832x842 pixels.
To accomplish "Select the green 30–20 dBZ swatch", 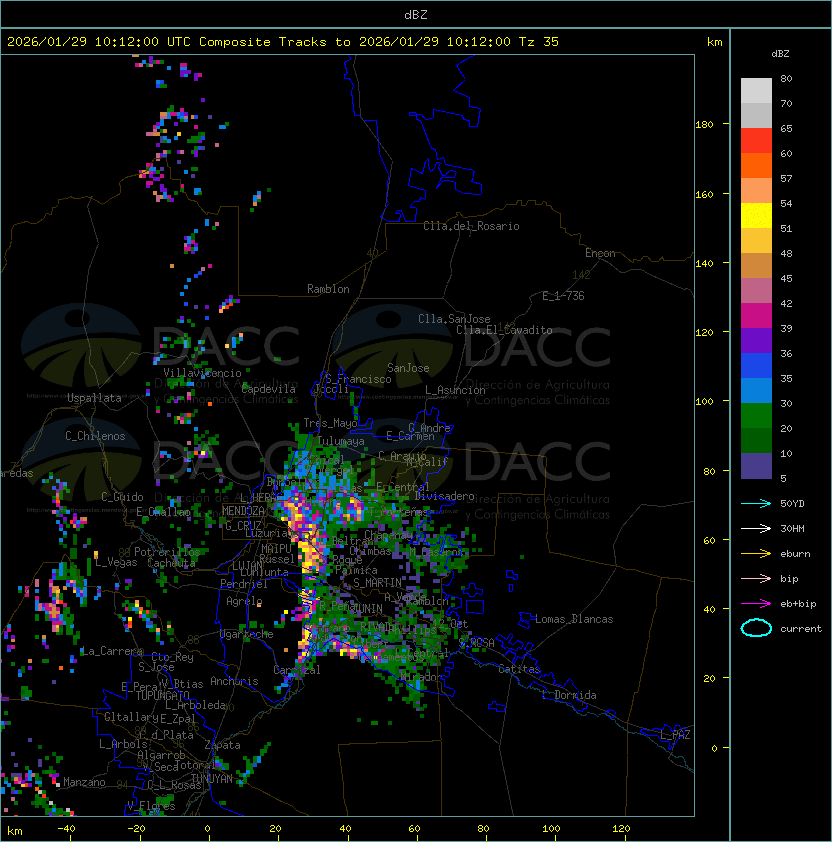I will coord(756,416).
